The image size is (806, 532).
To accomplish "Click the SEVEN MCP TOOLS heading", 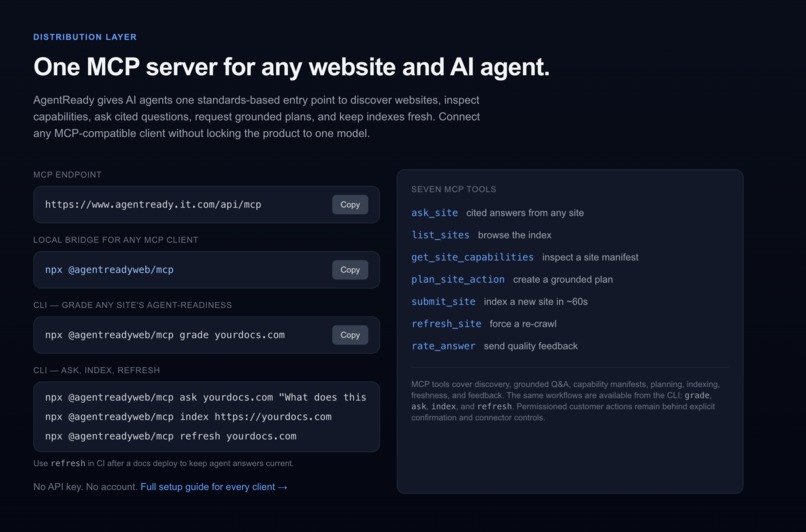I will click(453, 189).
